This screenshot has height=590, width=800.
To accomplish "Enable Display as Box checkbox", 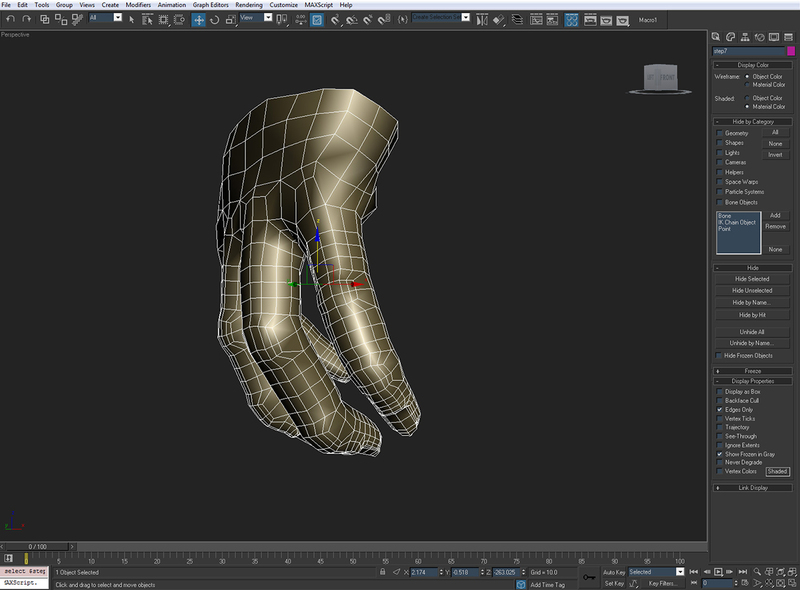I will click(x=719, y=391).
